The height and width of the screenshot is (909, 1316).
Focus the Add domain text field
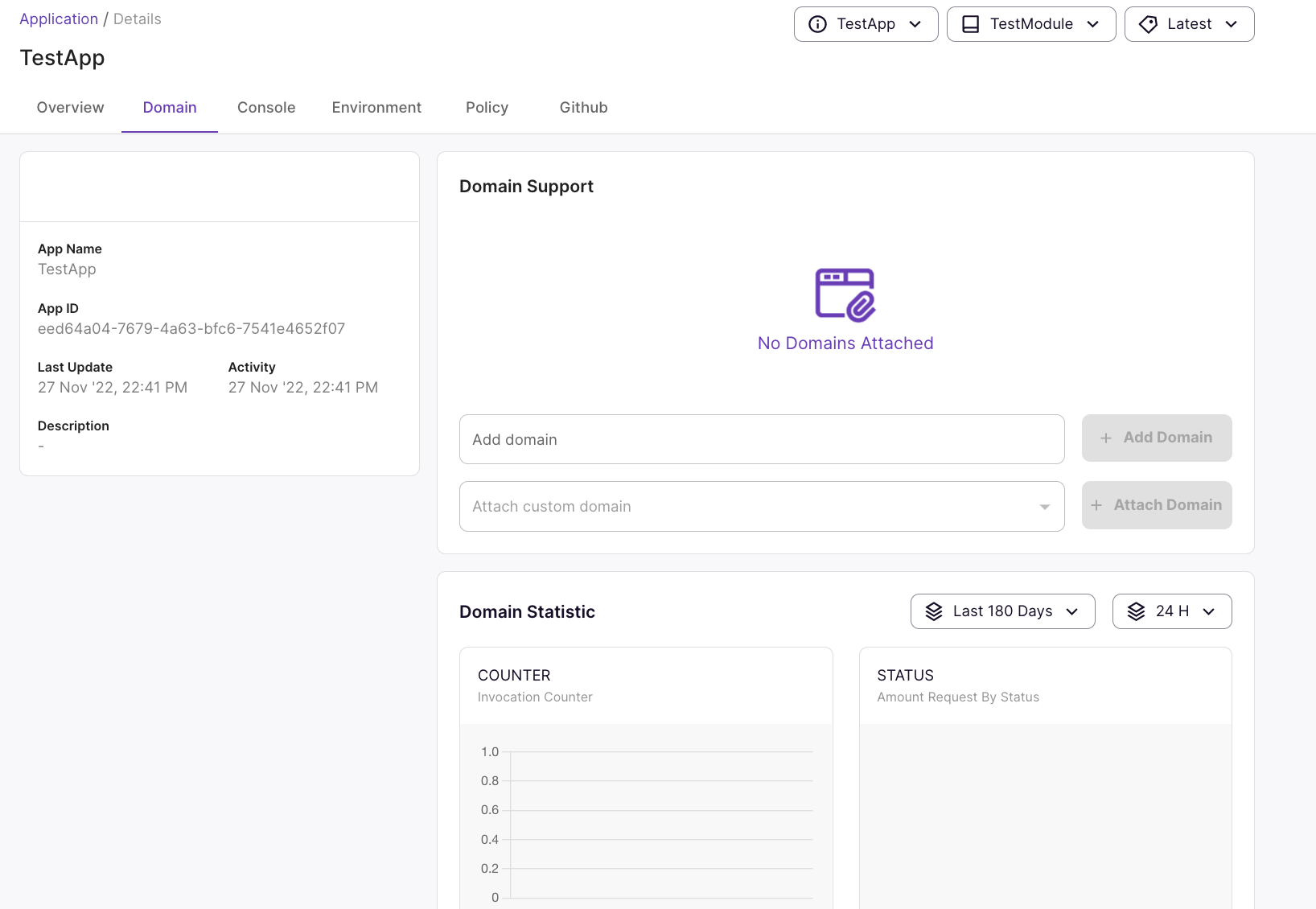(x=761, y=439)
